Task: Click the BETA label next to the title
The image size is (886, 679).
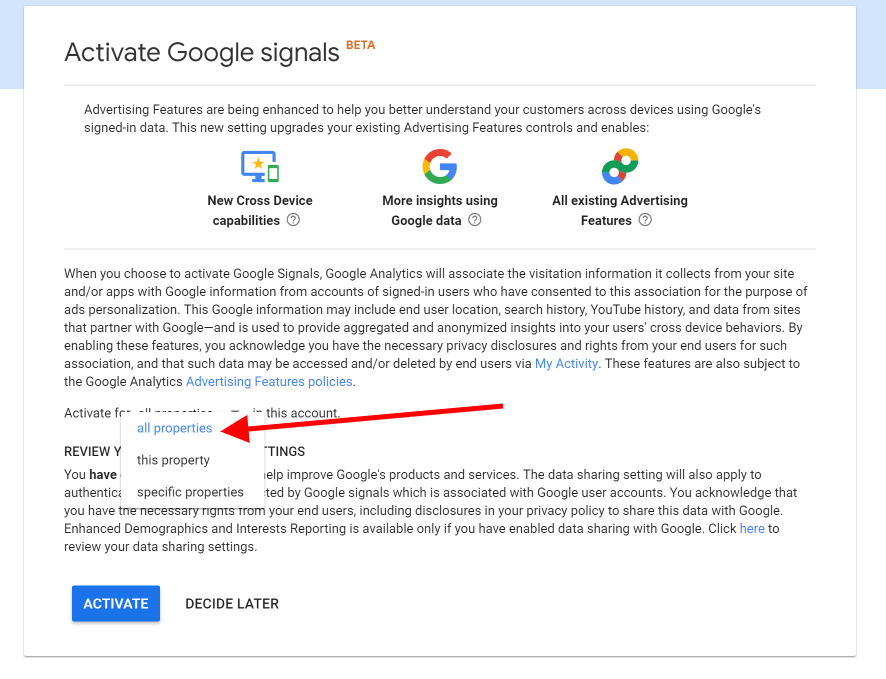Action: 361,45
